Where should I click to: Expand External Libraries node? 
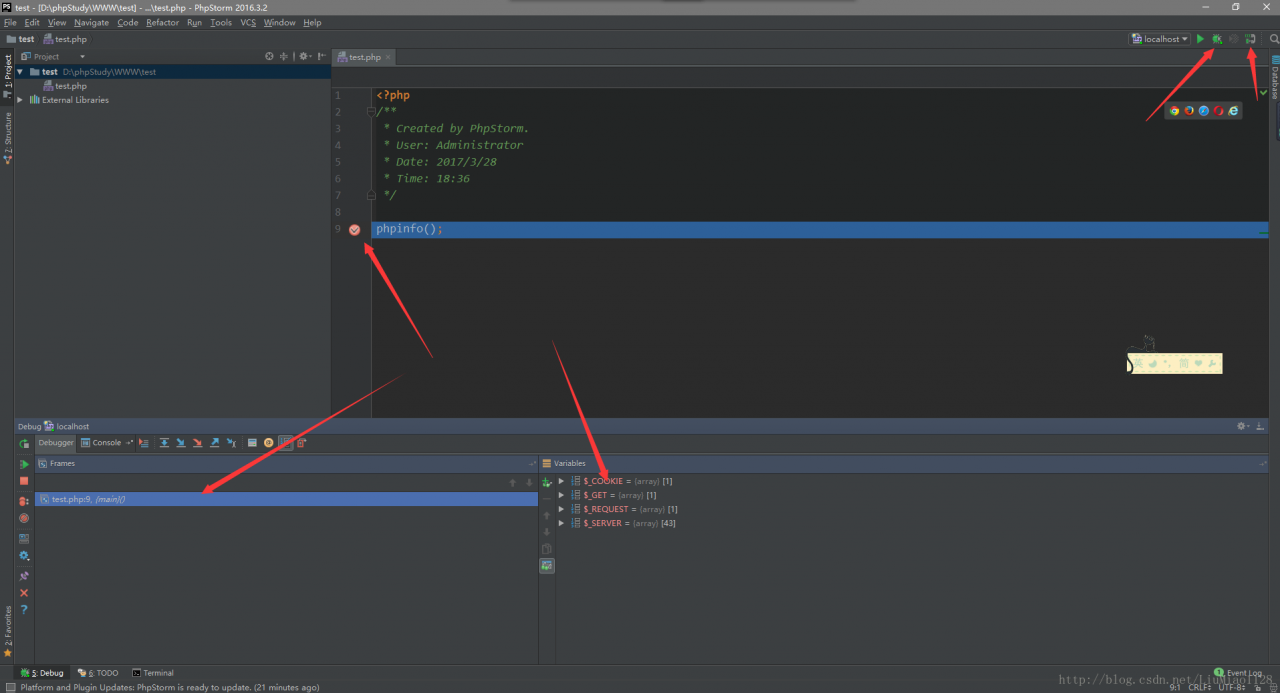[20, 100]
